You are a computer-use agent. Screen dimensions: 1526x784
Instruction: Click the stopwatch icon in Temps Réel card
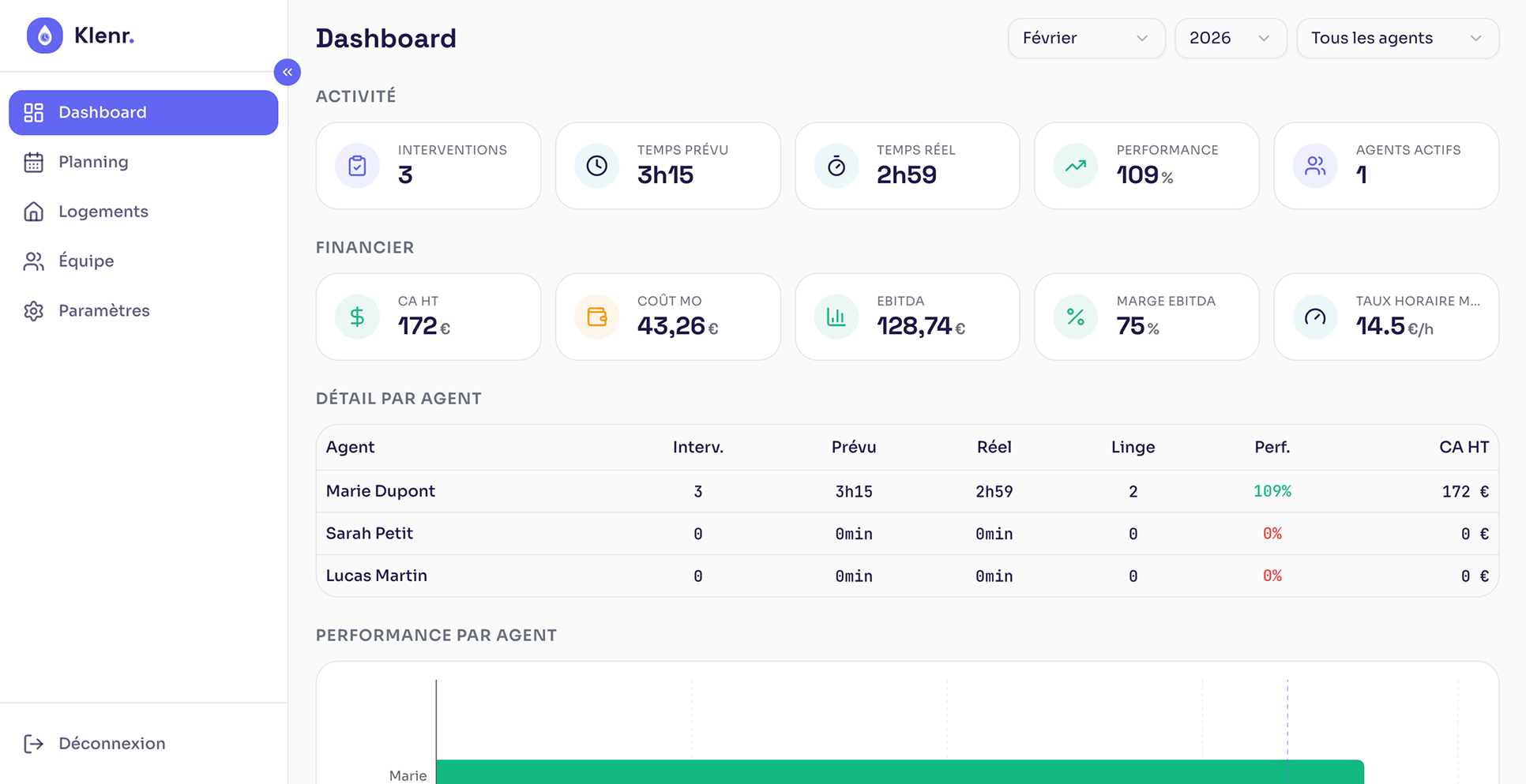[836, 166]
